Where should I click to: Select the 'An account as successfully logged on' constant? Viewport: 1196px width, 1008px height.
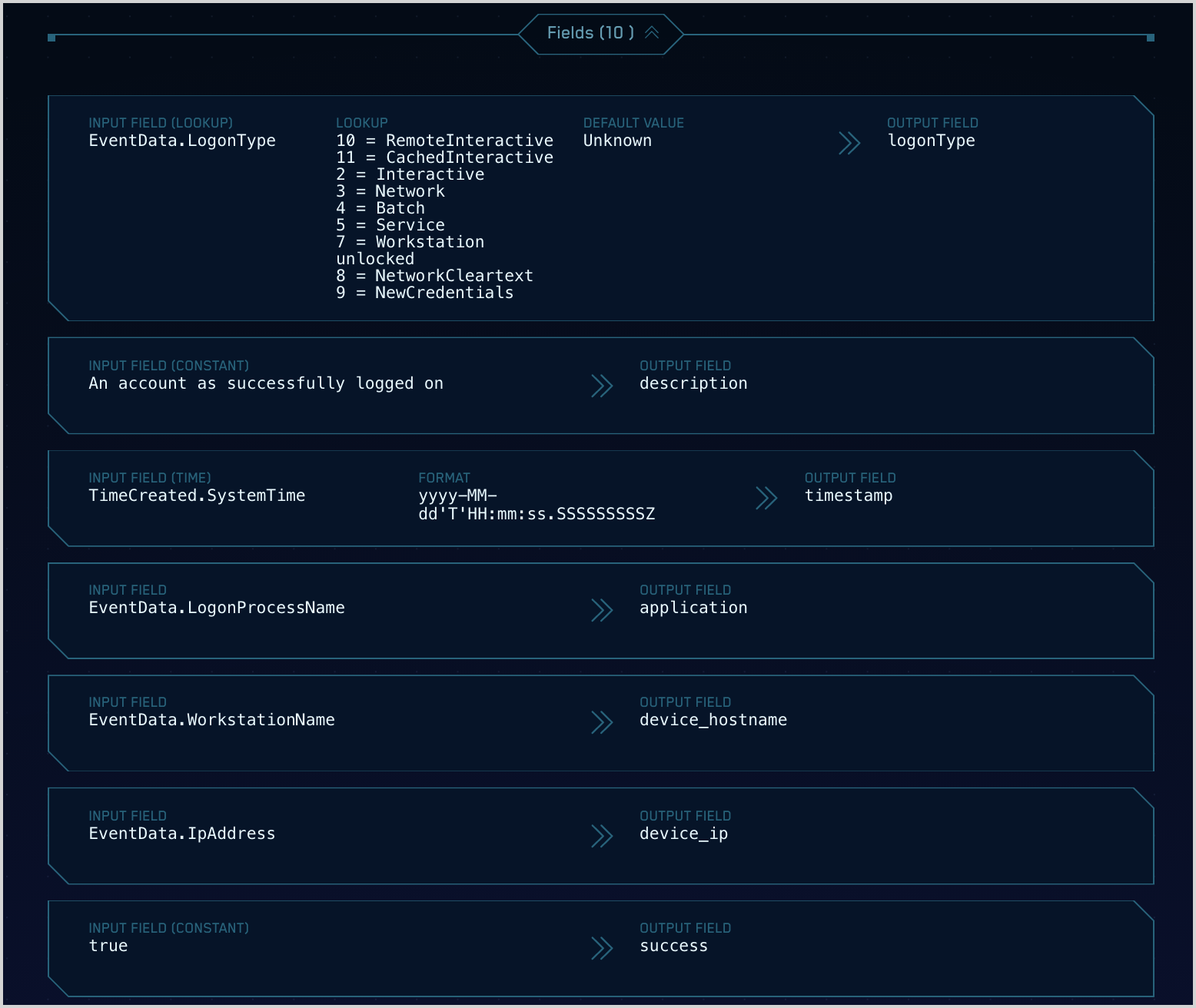(266, 383)
